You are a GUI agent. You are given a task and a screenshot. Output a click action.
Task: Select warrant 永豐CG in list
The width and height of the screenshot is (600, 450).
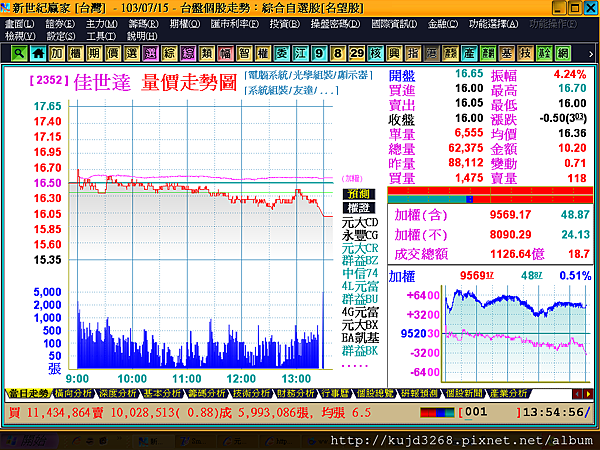click(x=360, y=235)
